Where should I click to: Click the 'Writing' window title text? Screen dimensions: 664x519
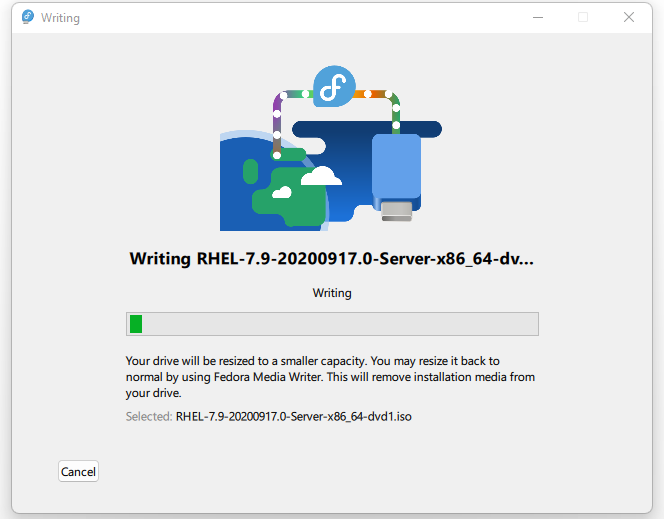60,18
